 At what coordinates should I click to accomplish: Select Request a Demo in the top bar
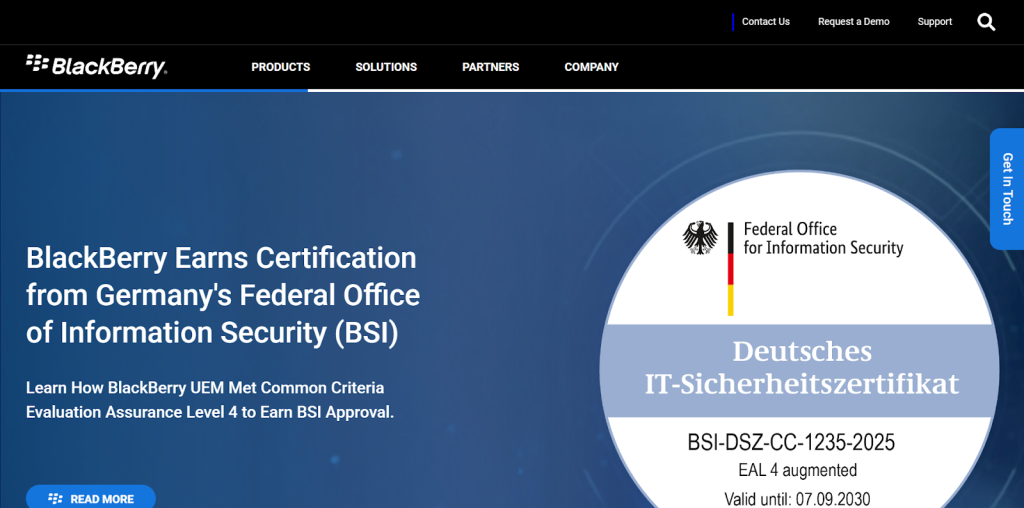coord(853,22)
